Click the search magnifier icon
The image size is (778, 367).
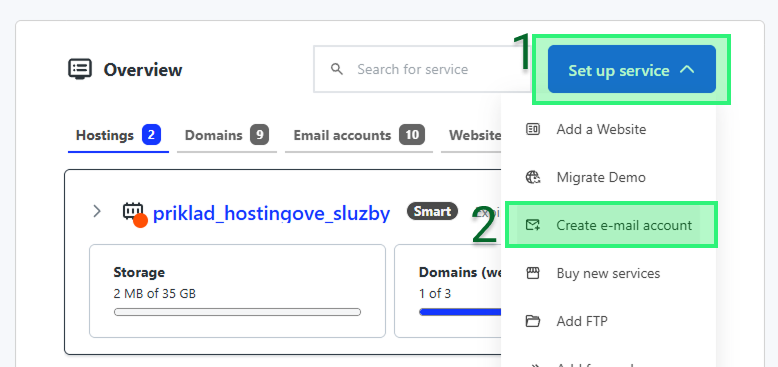coord(337,69)
